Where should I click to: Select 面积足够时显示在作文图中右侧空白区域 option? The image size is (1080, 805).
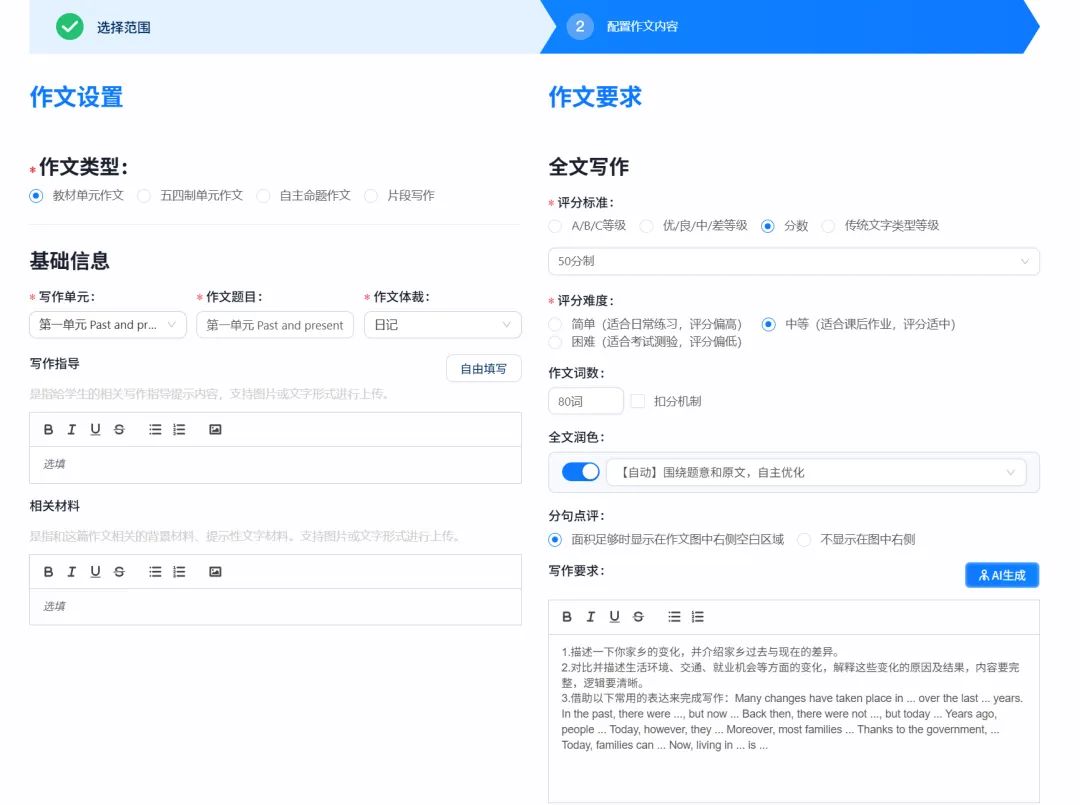pos(555,539)
